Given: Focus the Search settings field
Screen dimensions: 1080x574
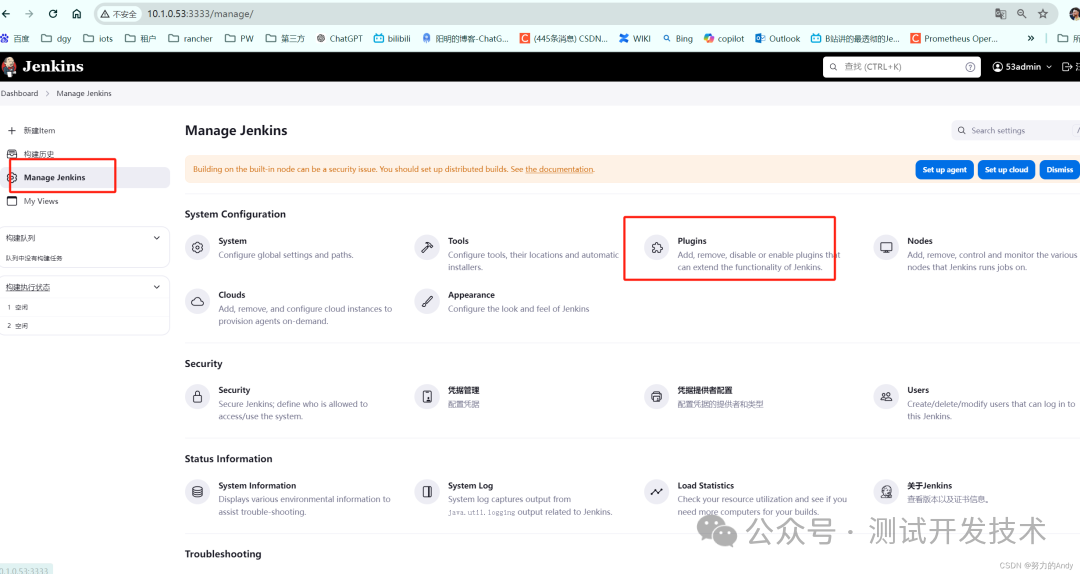Looking at the screenshot, I should click(x=1015, y=130).
